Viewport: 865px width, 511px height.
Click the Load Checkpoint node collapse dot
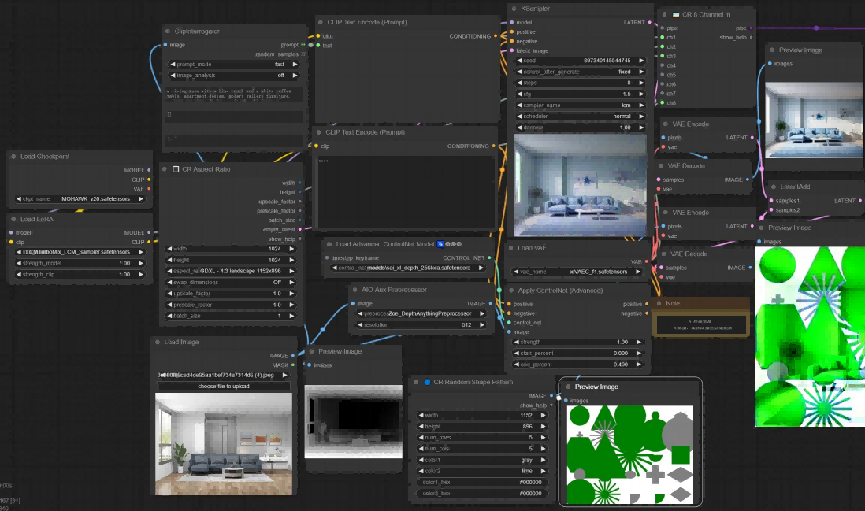tap(13, 157)
